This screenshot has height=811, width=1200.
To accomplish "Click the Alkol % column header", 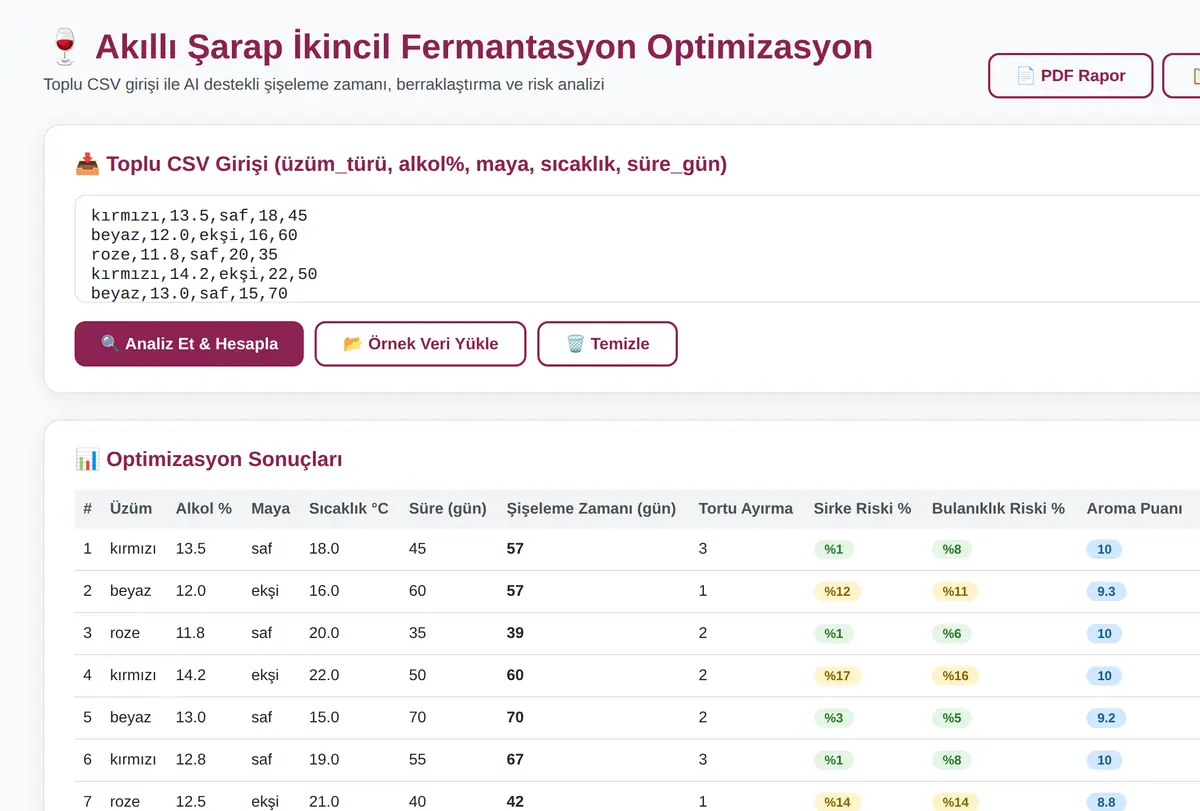I will coord(204,508).
